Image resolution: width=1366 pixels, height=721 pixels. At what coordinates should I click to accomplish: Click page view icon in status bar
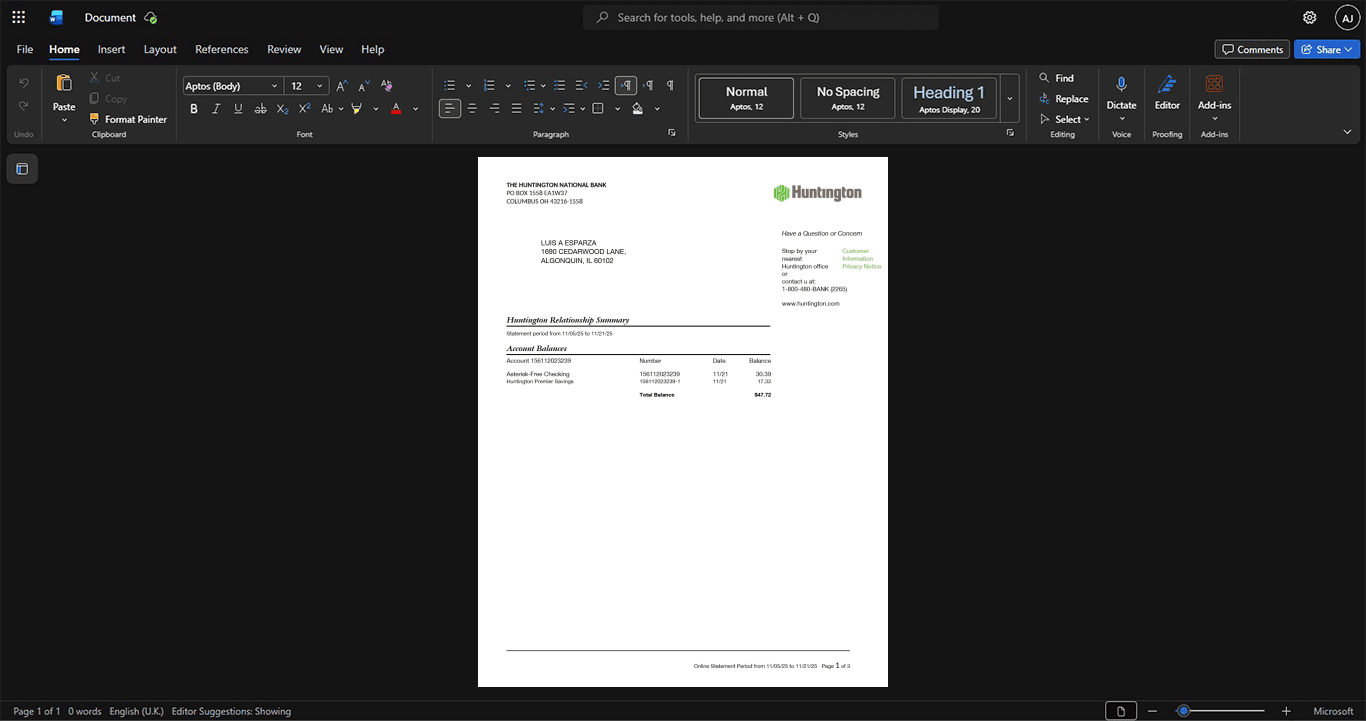1121,711
